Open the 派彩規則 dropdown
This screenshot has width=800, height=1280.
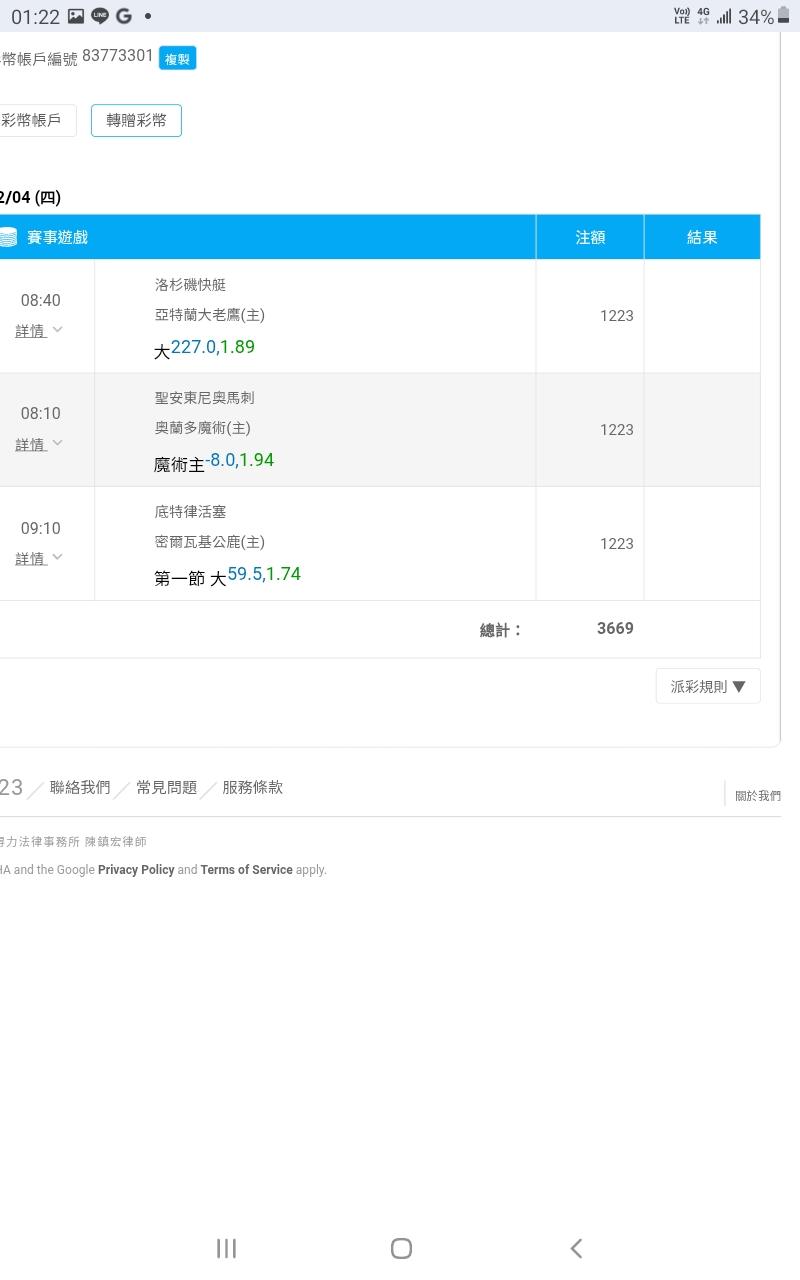(x=708, y=686)
